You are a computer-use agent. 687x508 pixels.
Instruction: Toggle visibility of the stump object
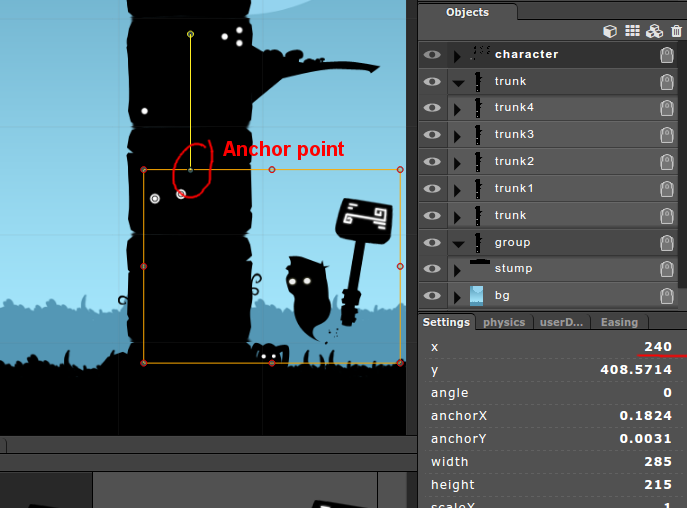[x=432, y=269]
